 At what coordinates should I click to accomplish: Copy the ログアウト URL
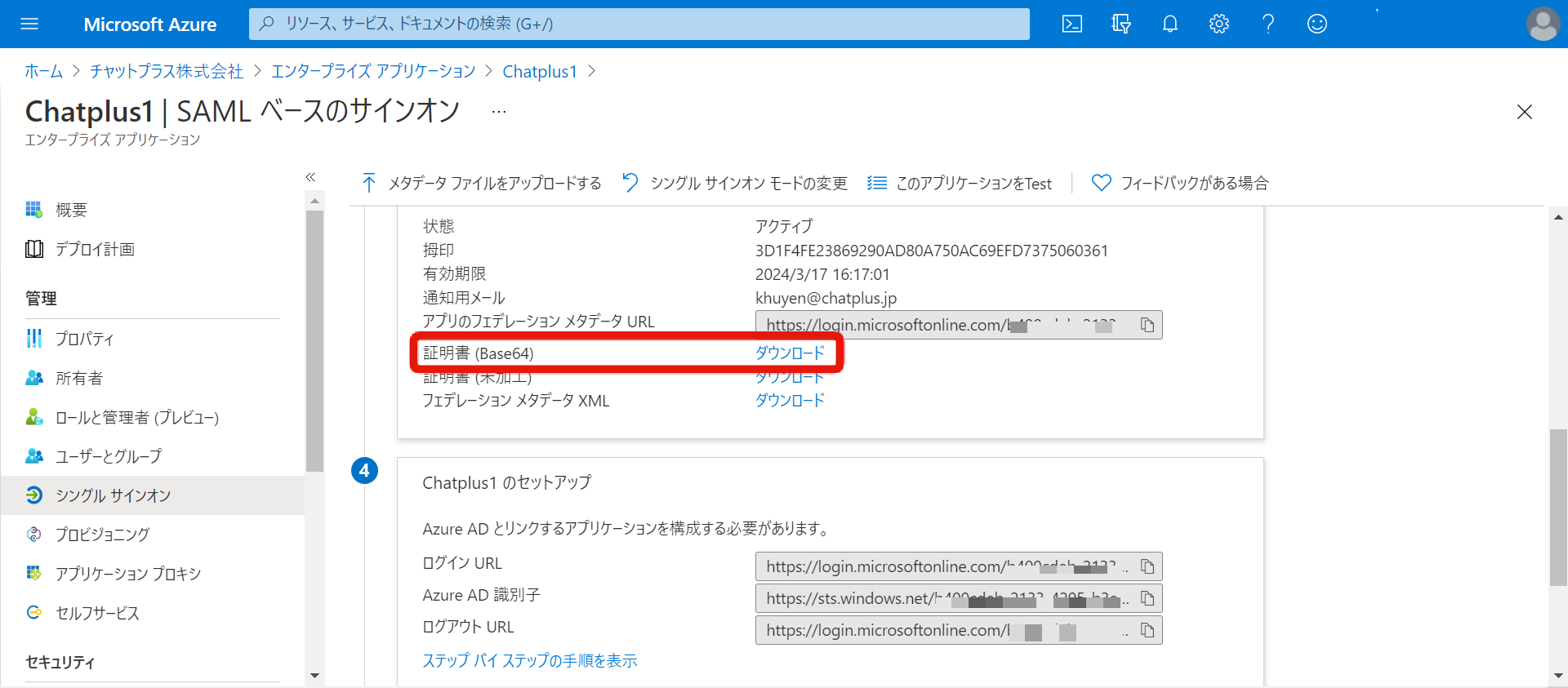tap(1147, 630)
